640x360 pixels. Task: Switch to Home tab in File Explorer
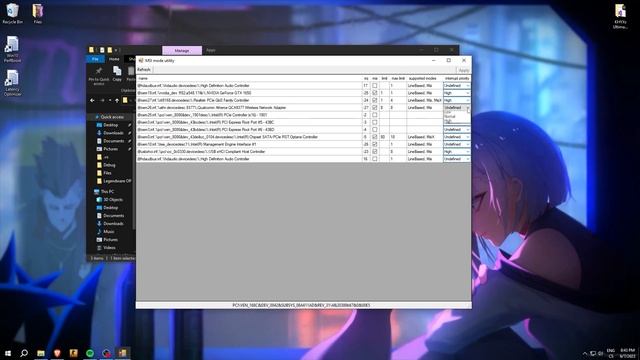point(114,59)
